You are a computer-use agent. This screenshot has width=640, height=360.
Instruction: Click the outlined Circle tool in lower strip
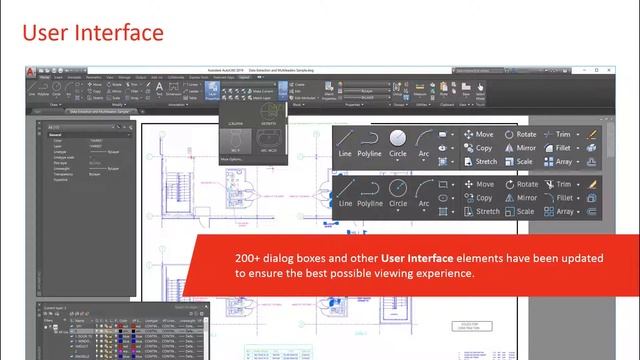(x=398, y=193)
